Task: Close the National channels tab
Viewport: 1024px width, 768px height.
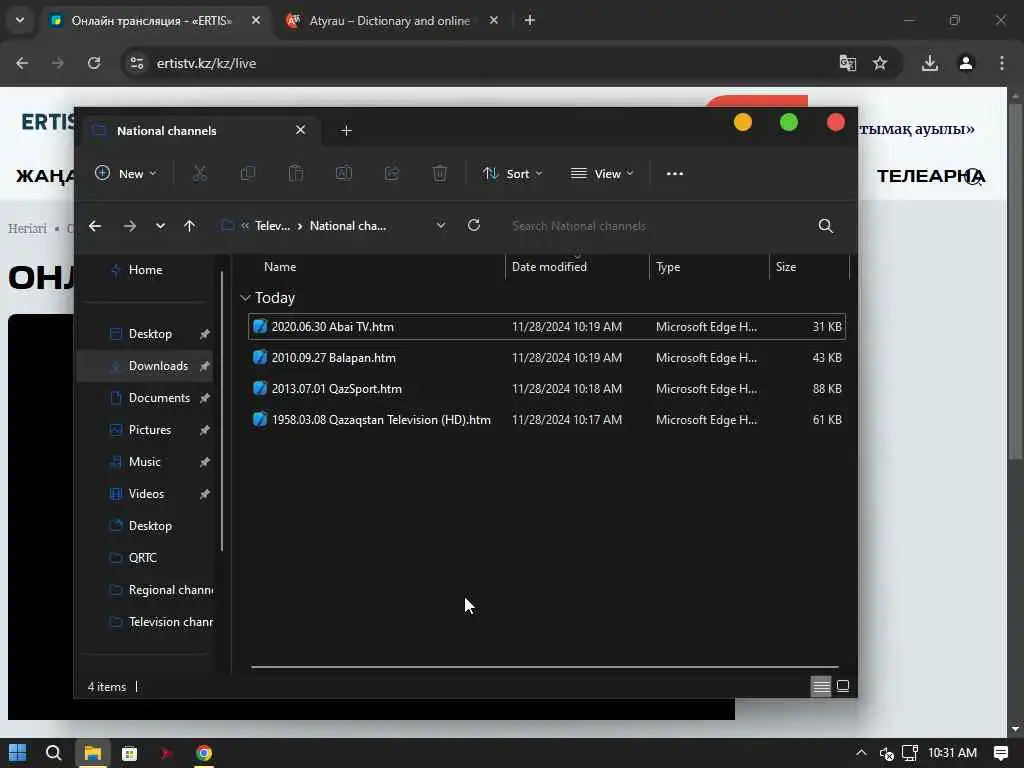Action: 300,130
